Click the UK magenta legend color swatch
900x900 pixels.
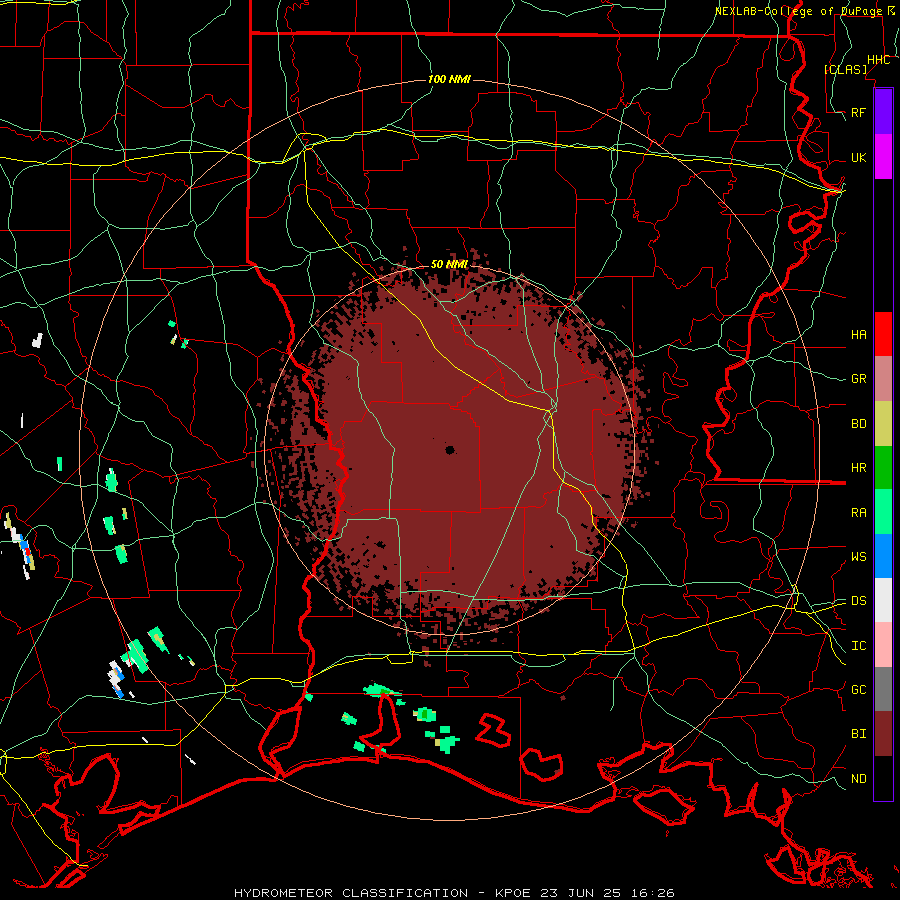point(883,157)
